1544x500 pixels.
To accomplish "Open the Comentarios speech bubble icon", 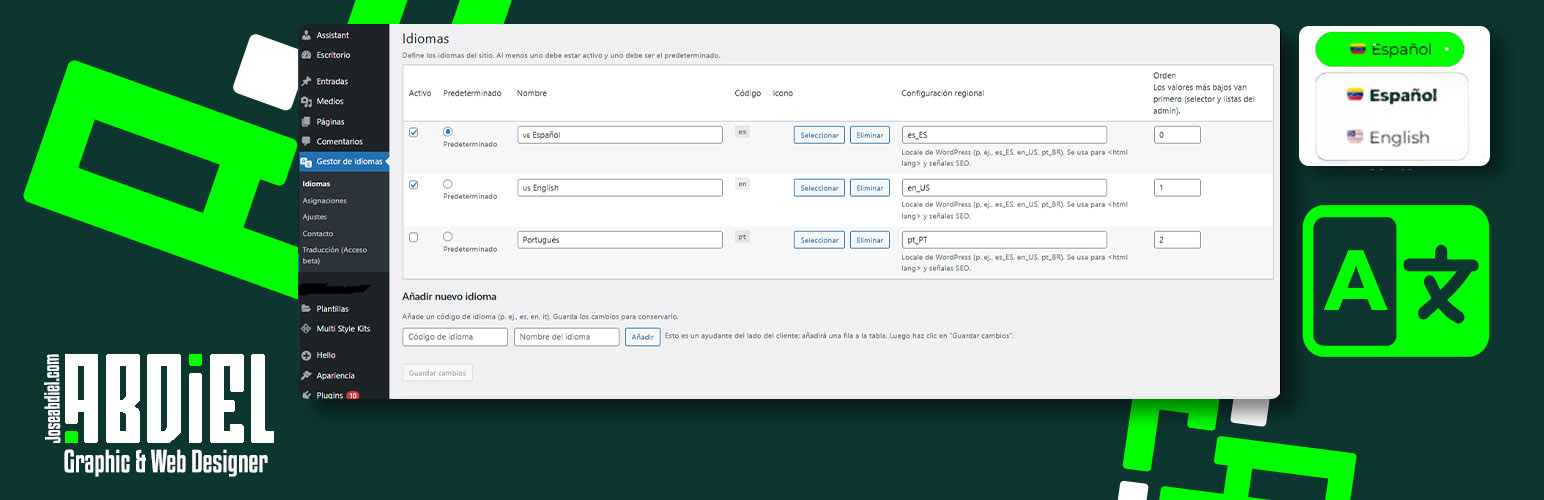I will [306, 141].
